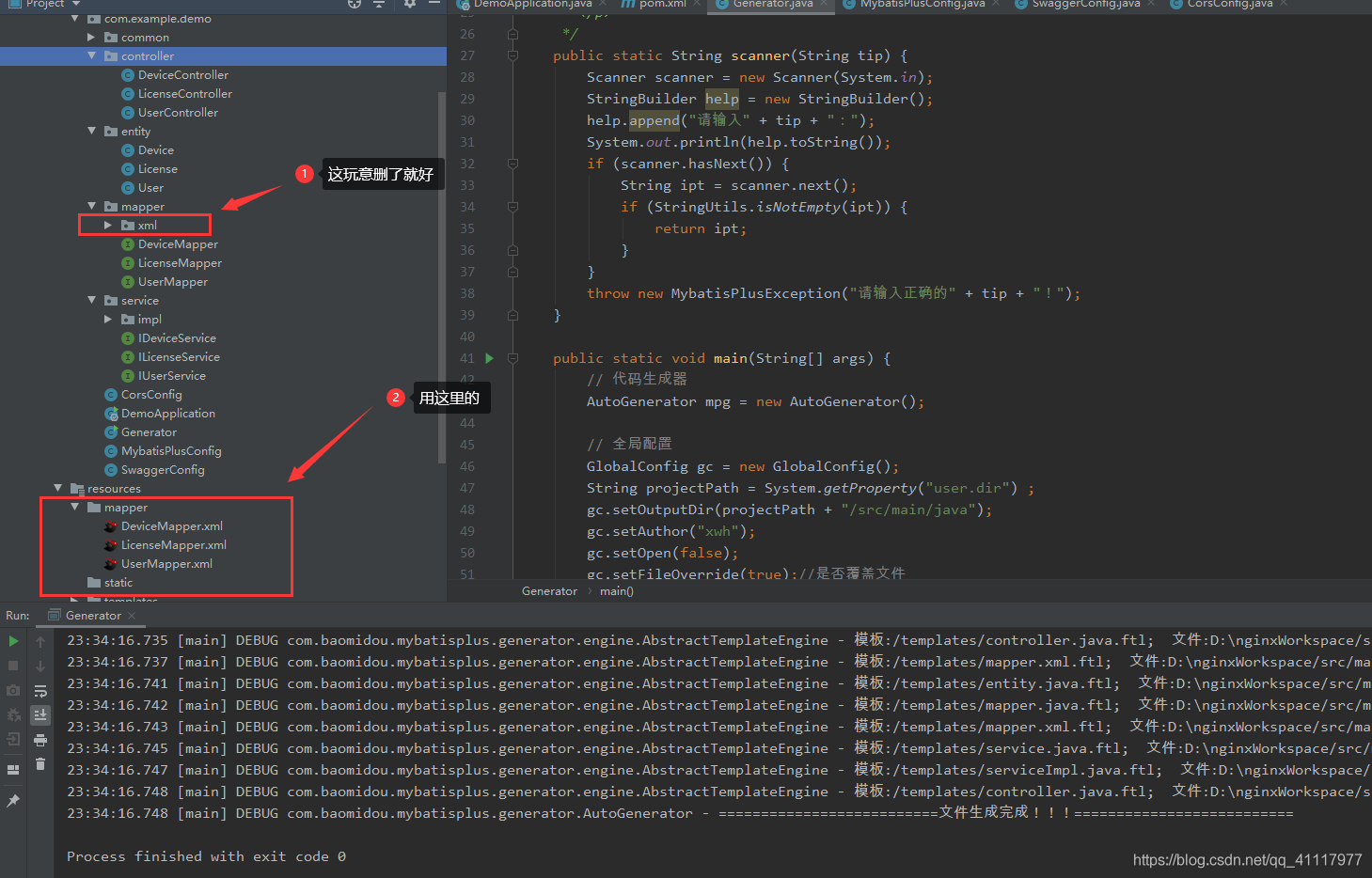This screenshot has width=1372, height=878.
Task: Toggle the Pin Tab icon
Action: tap(13, 801)
